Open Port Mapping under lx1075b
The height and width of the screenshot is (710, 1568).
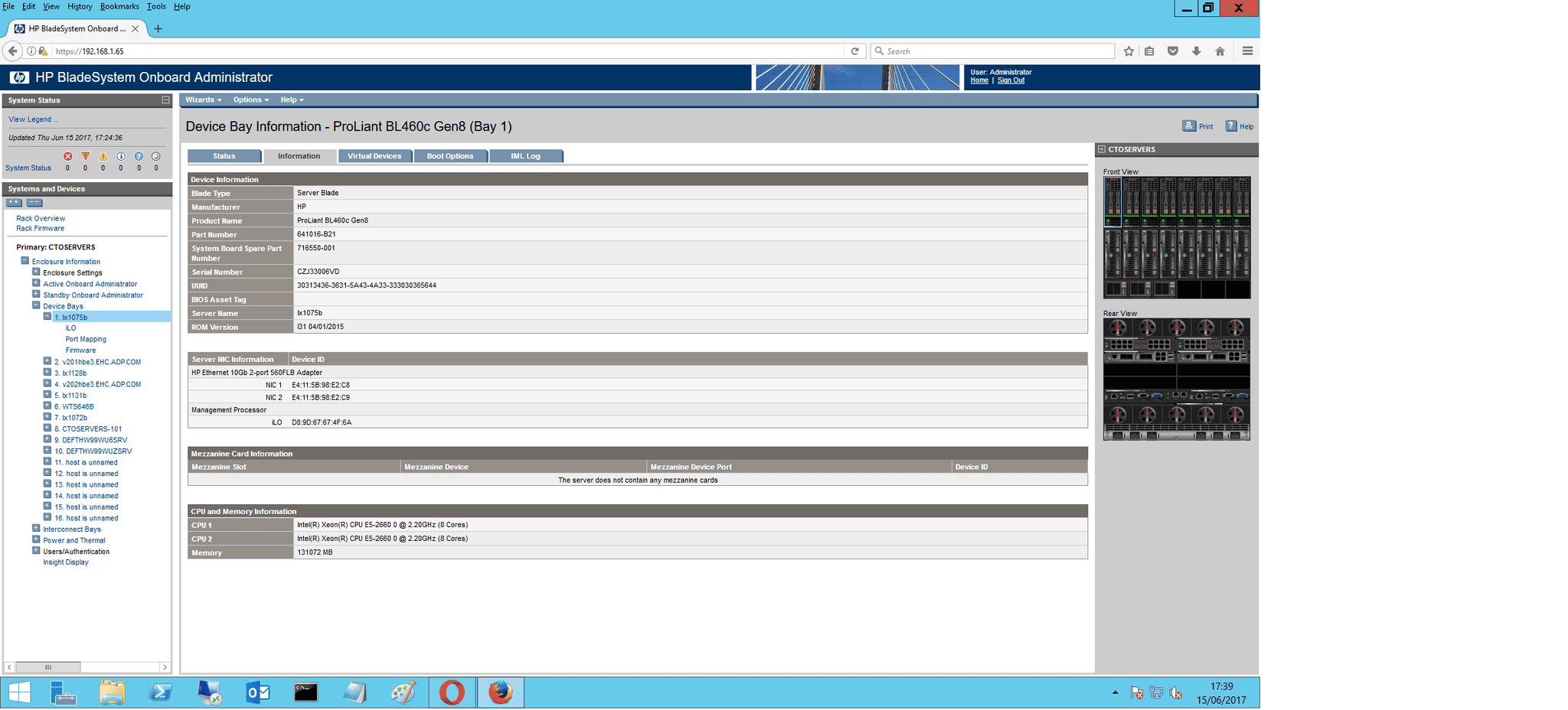(86, 340)
